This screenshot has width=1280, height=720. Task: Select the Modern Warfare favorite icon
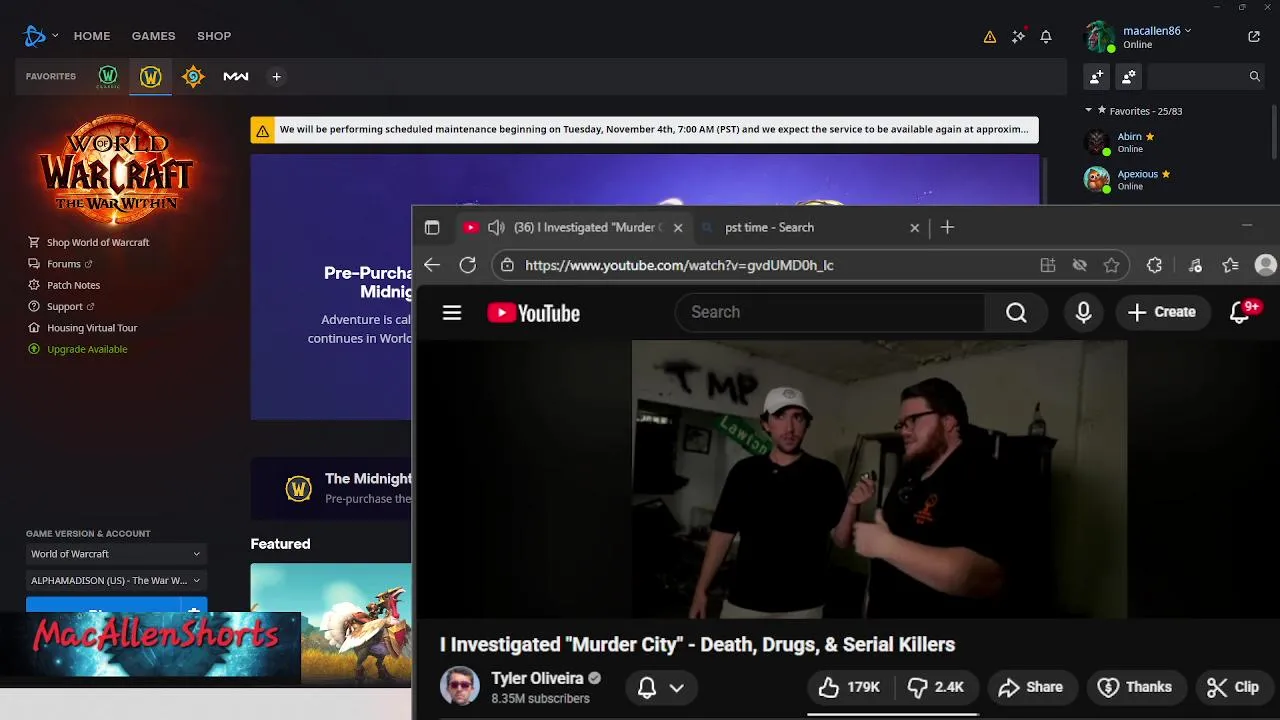click(x=236, y=76)
